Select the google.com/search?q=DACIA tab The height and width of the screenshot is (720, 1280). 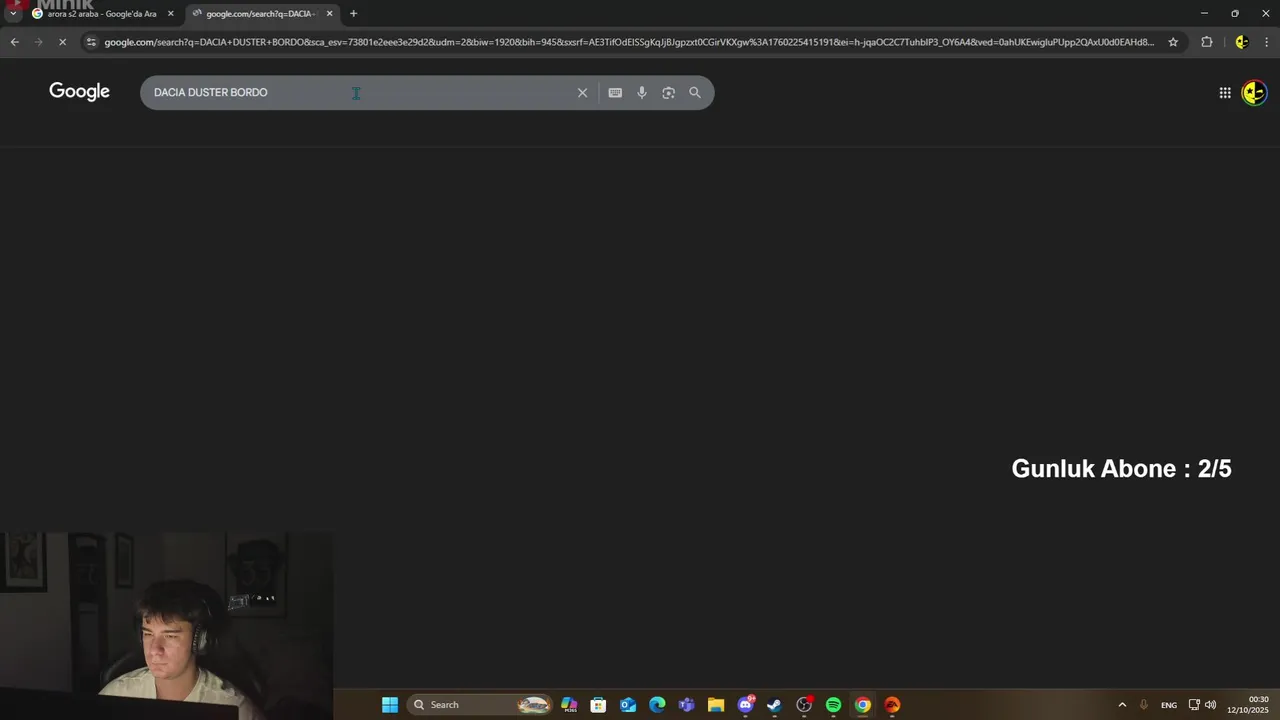pyautogui.click(x=261, y=14)
